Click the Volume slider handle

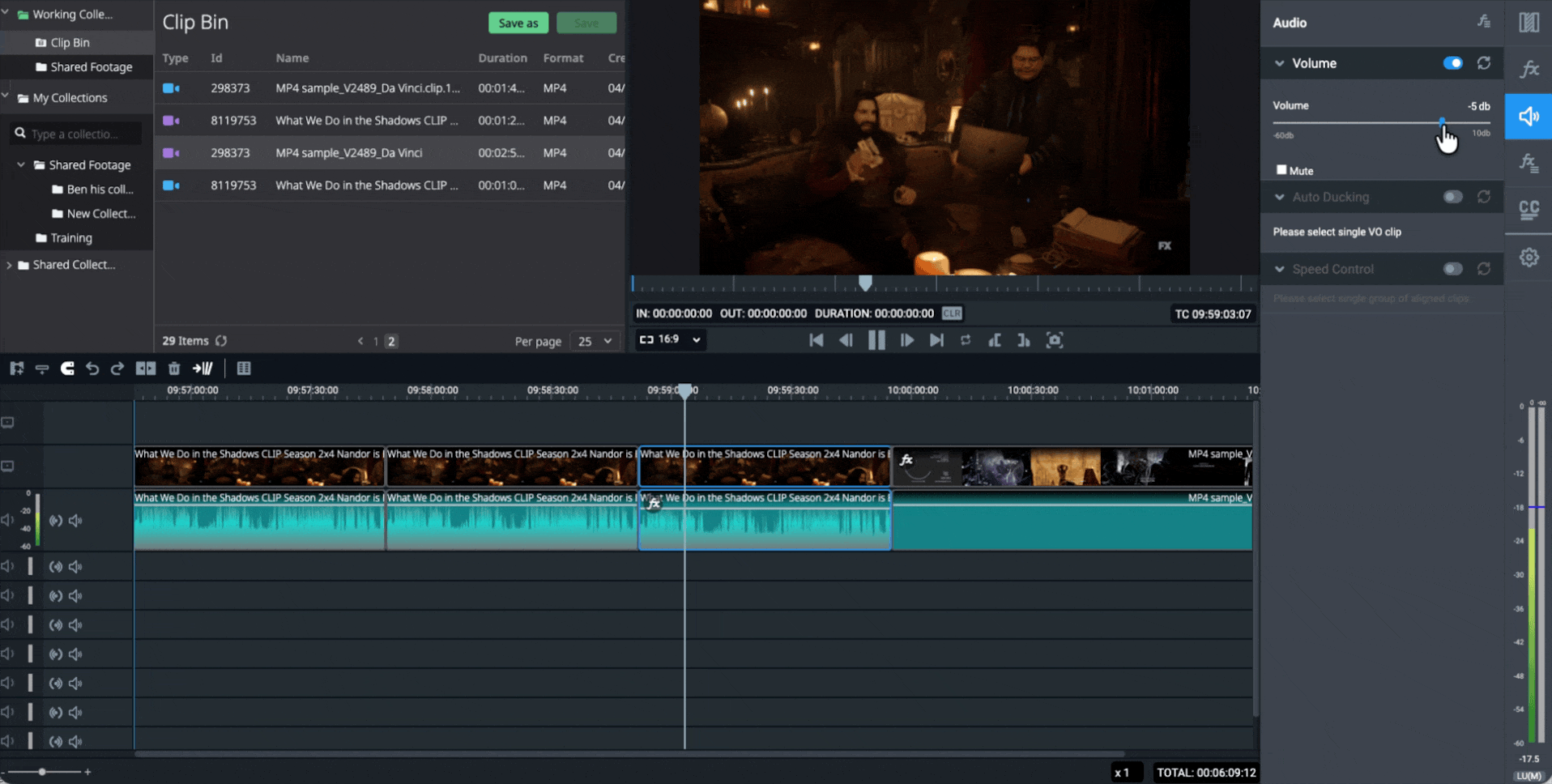pyautogui.click(x=1442, y=122)
